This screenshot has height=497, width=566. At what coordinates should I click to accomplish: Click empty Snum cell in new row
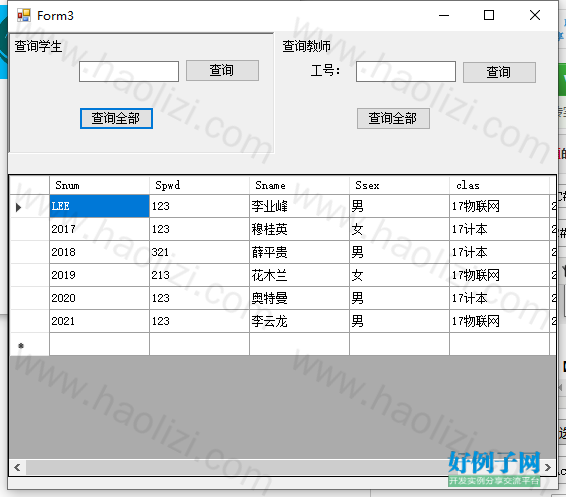click(99, 344)
